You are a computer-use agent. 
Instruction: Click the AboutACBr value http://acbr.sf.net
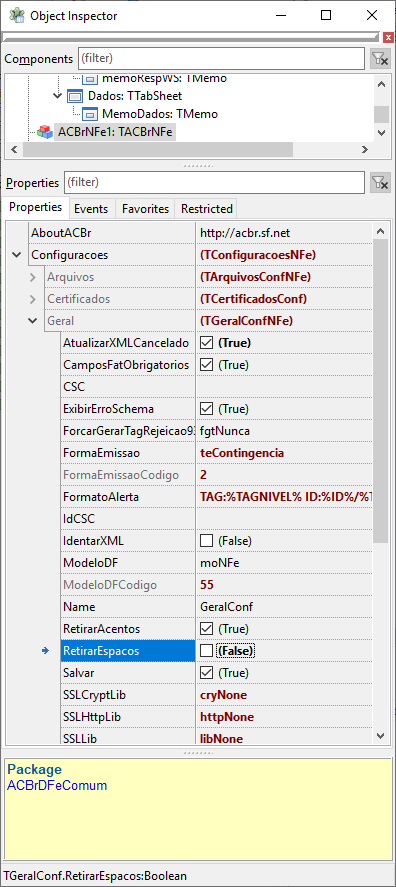coord(245,232)
